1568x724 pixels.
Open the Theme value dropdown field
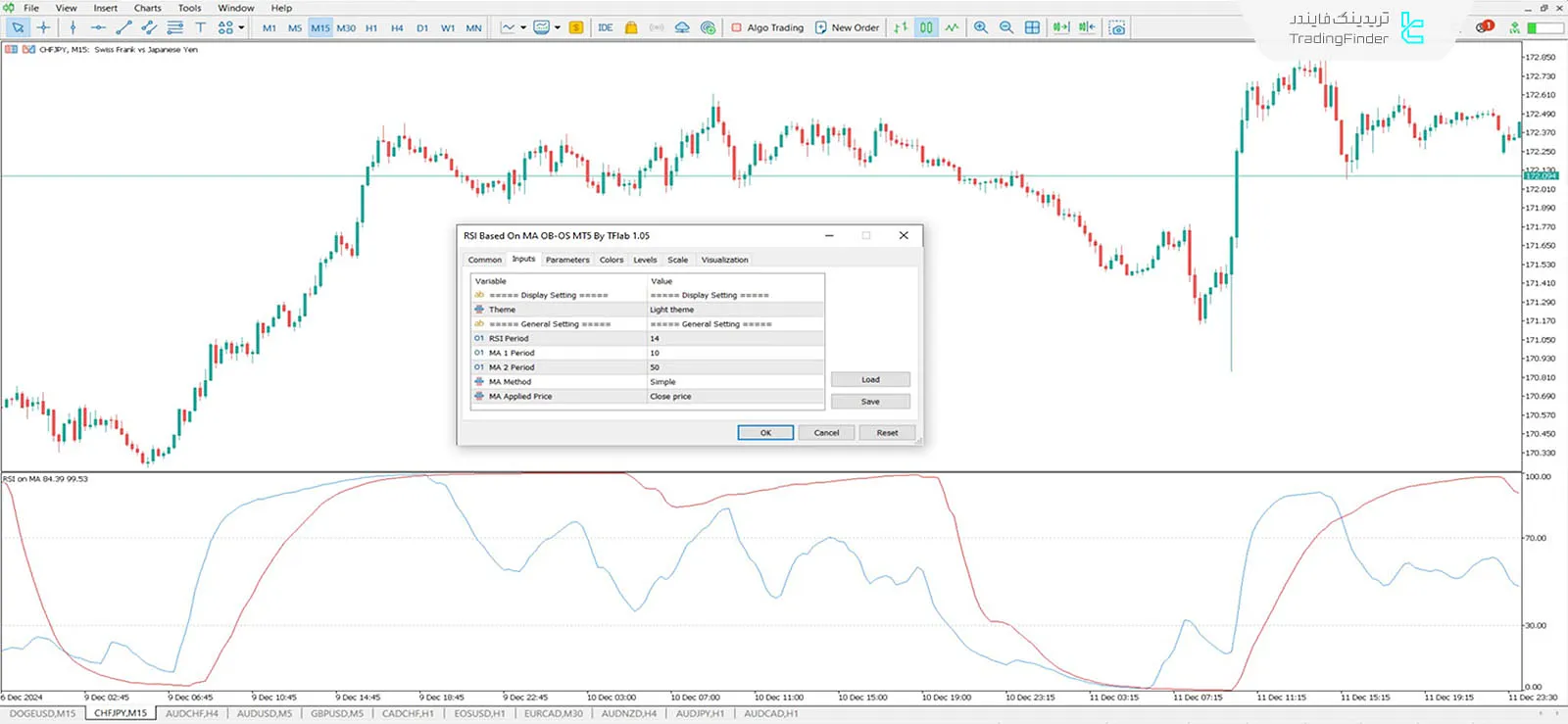[735, 310]
